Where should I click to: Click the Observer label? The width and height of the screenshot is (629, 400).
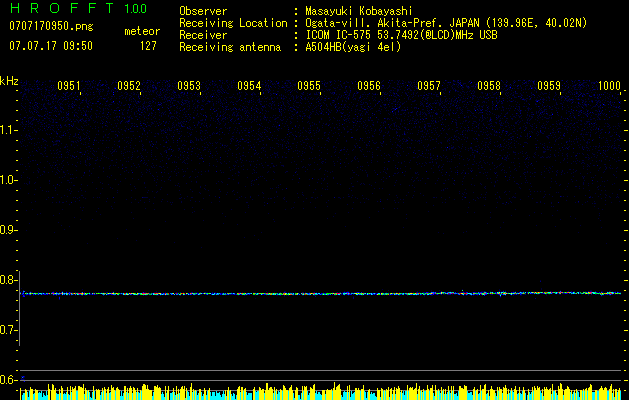203,11
